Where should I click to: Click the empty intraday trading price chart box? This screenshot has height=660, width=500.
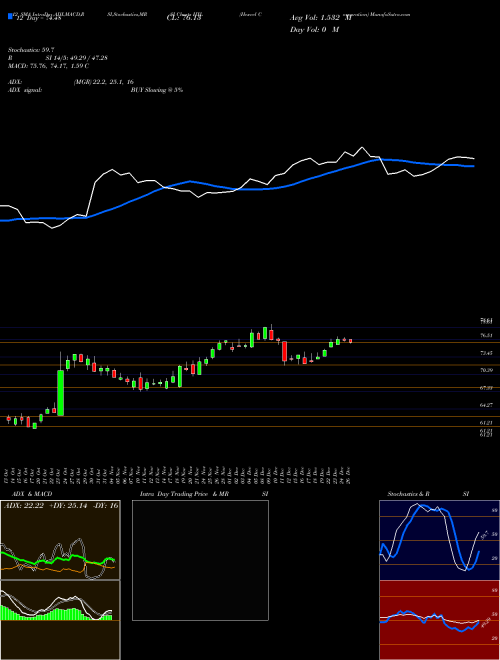(x=200, y=560)
